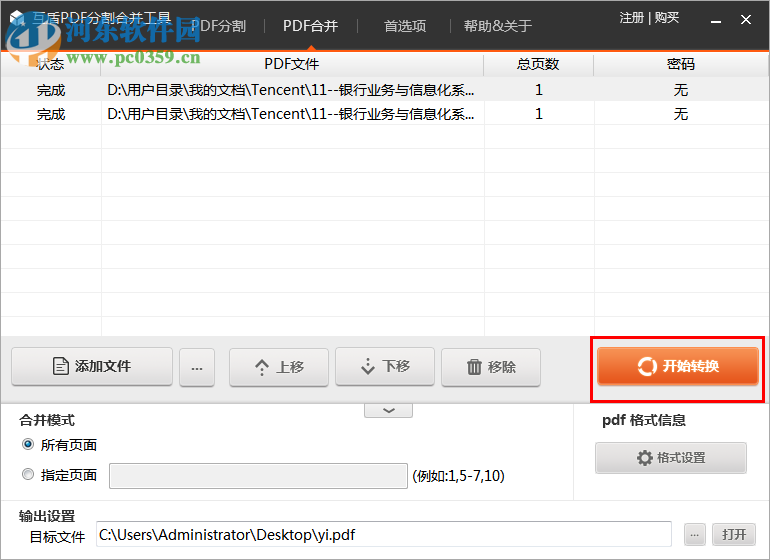Image resolution: width=770 pixels, height=560 pixels.
Task: Start merging with 开始转换 button
Action: click(x=678, y=366)
